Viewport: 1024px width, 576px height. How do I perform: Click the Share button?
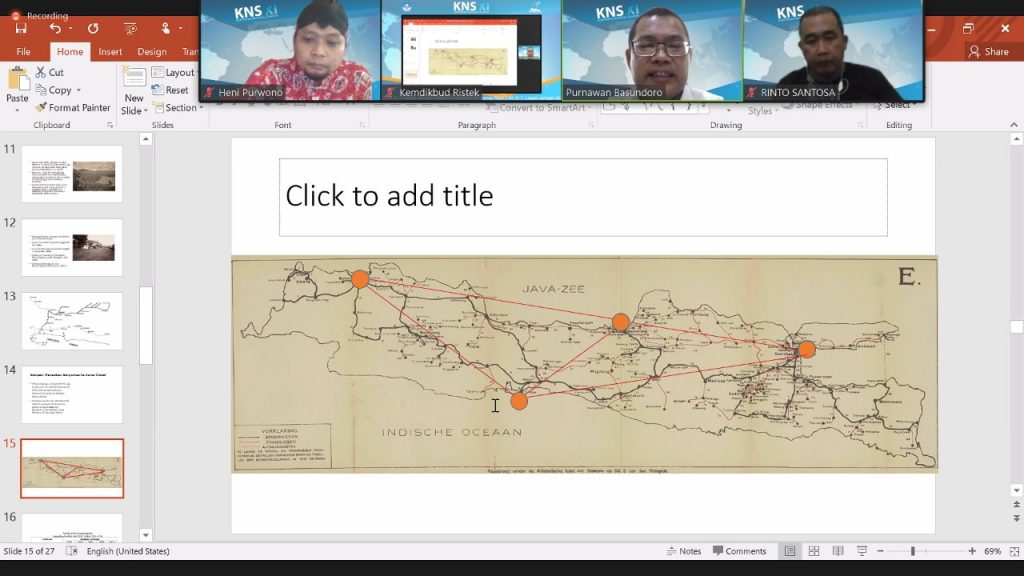[x=988, y=52]
